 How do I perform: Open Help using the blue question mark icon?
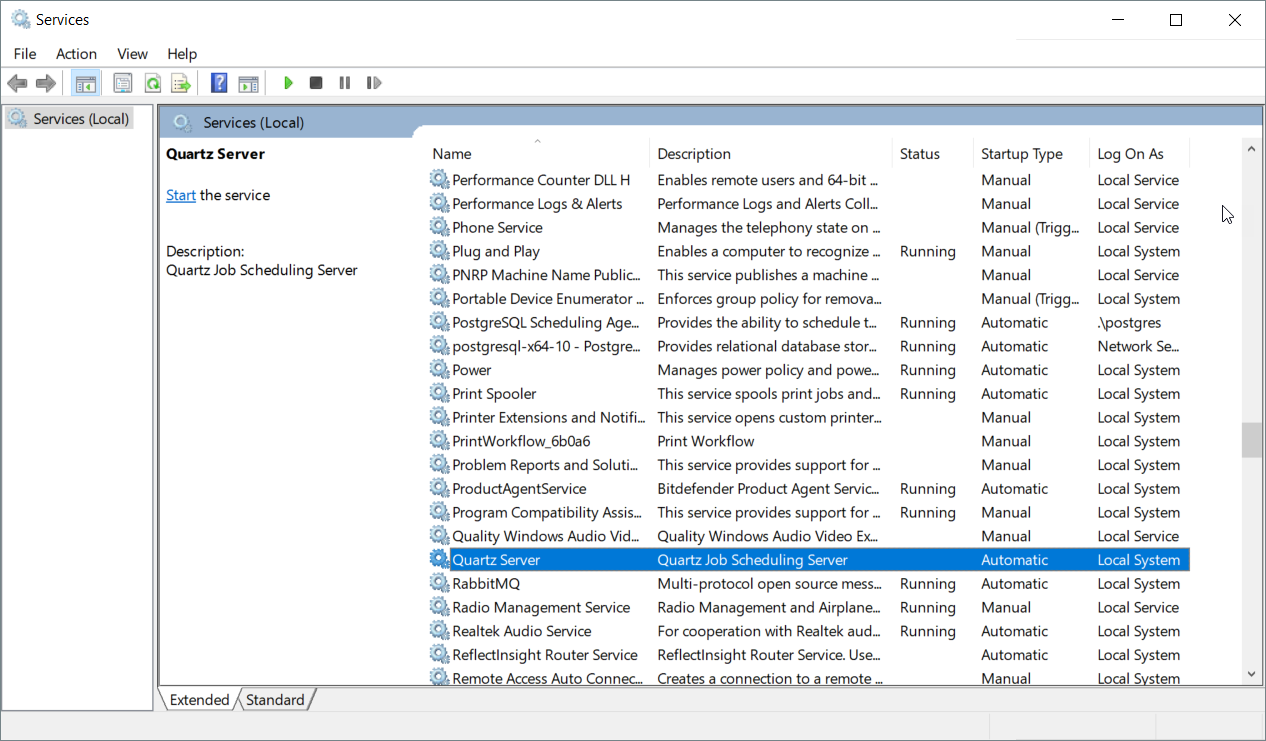(x=219, y=83)
